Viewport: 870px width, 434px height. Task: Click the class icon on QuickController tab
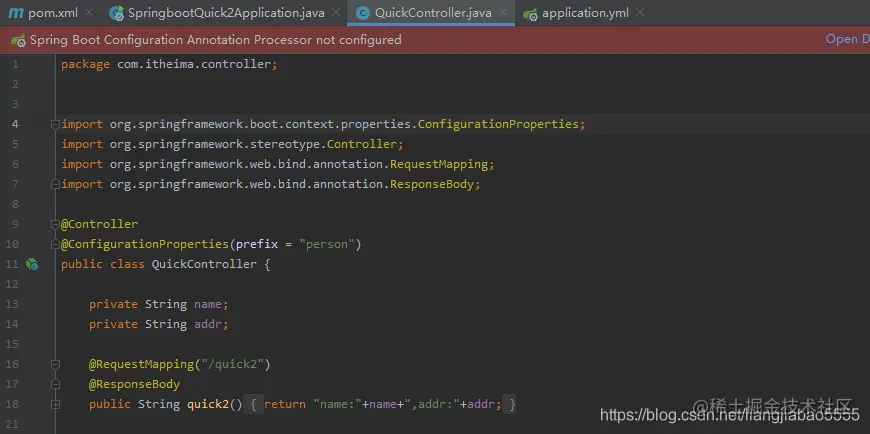point(363,13)
